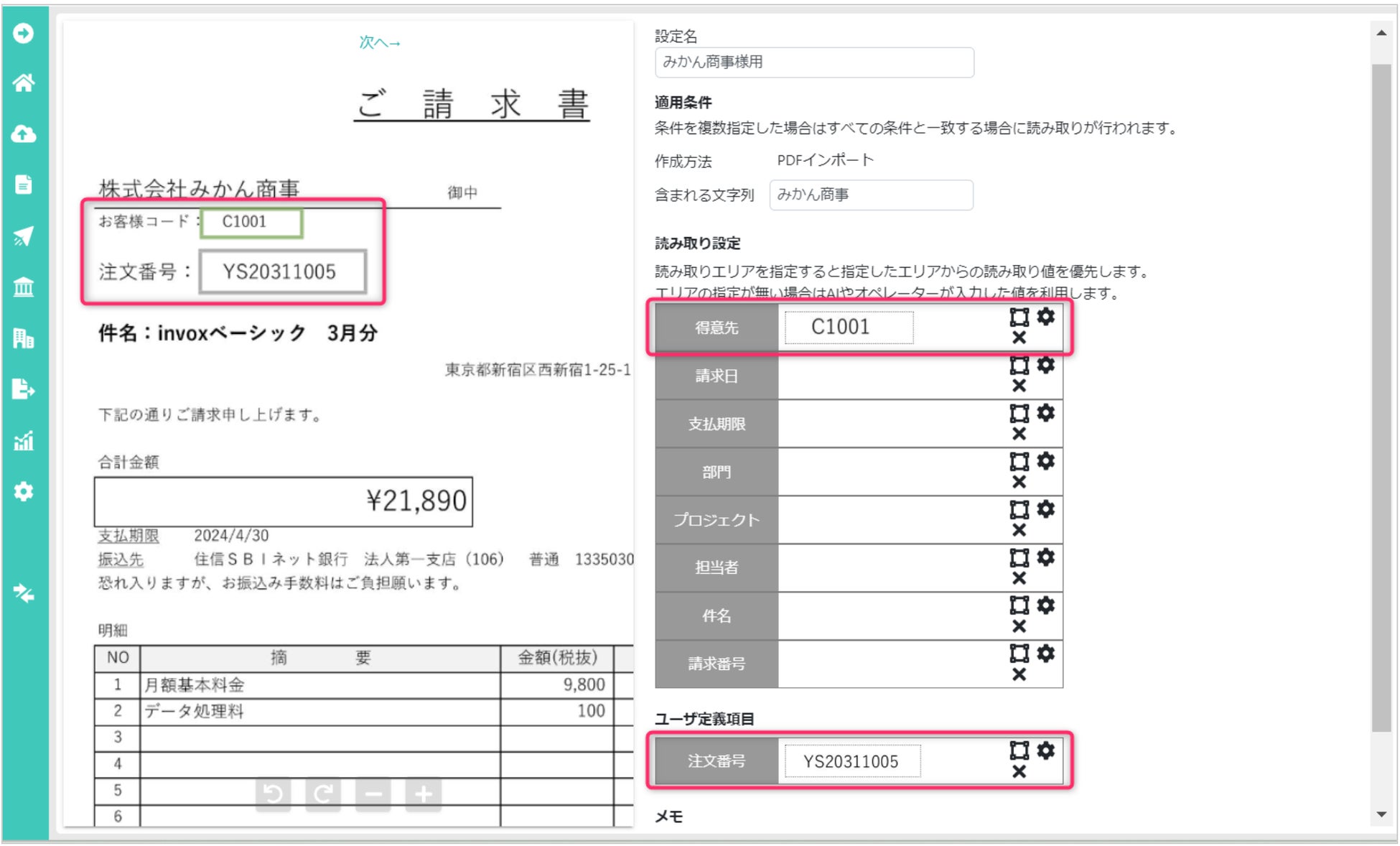Zoom in with the plus button
The width and height of the screenshot is (1400, 846).
tap(424, 794)
